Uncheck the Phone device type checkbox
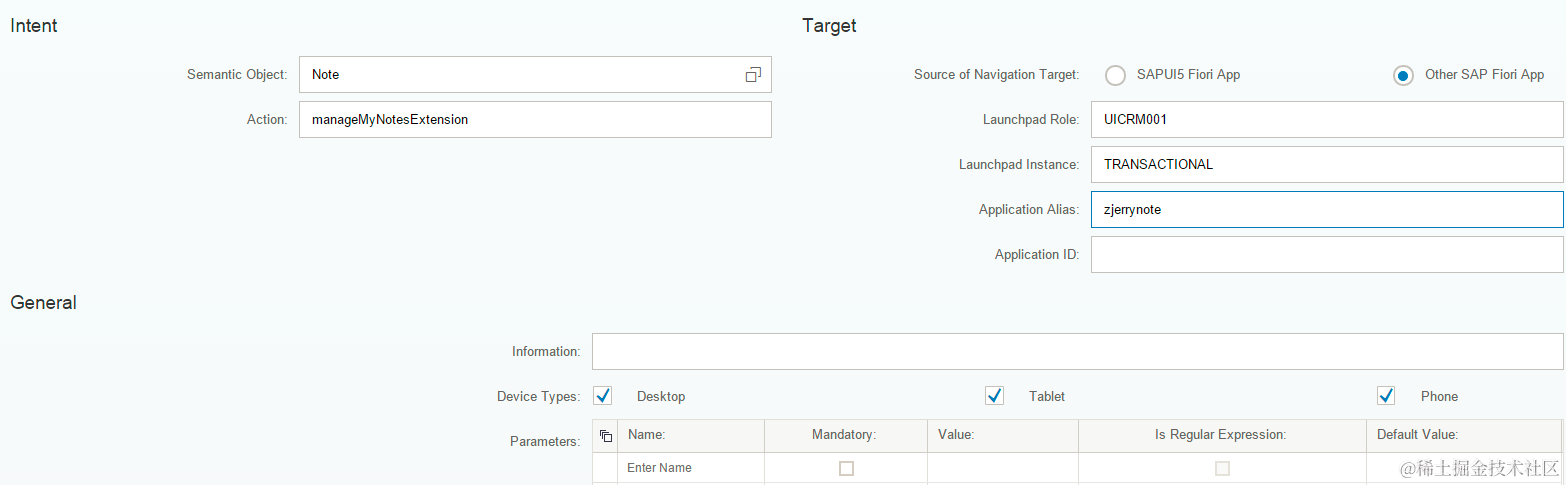The height and width of the screenshot is (485, 1566). click(x=1386, y=396)
